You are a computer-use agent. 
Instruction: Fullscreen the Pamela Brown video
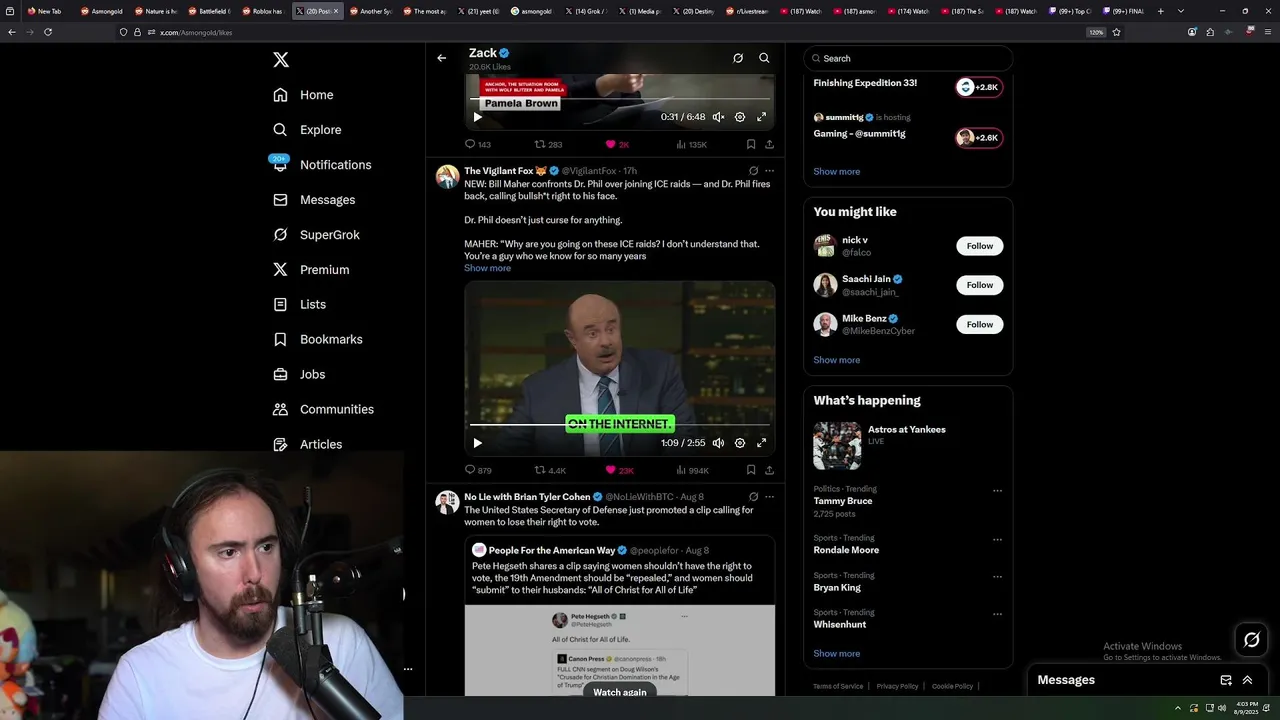pyautogui.click(x=761, y=117)
